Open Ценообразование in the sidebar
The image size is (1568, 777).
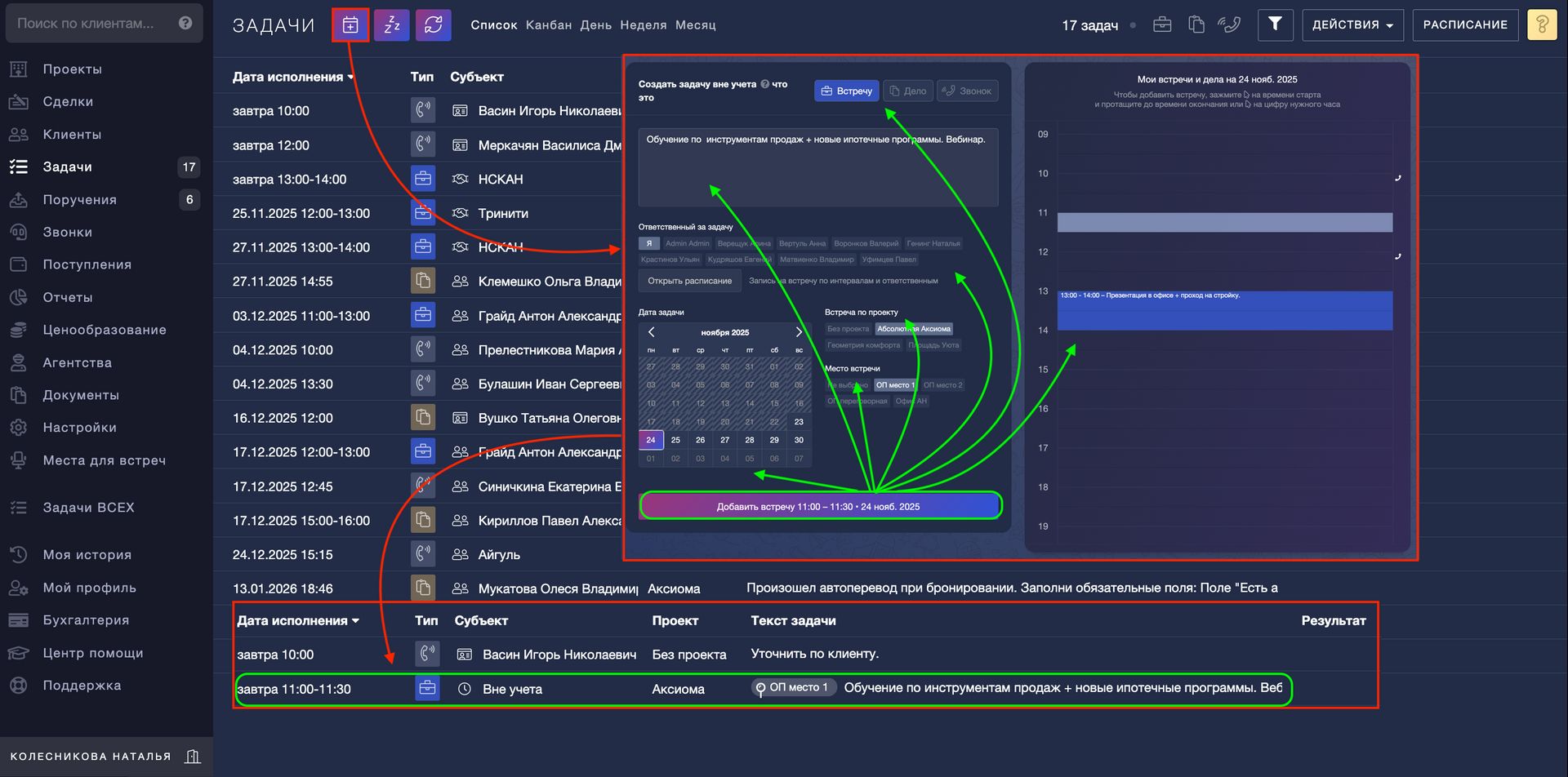point(105,331)
